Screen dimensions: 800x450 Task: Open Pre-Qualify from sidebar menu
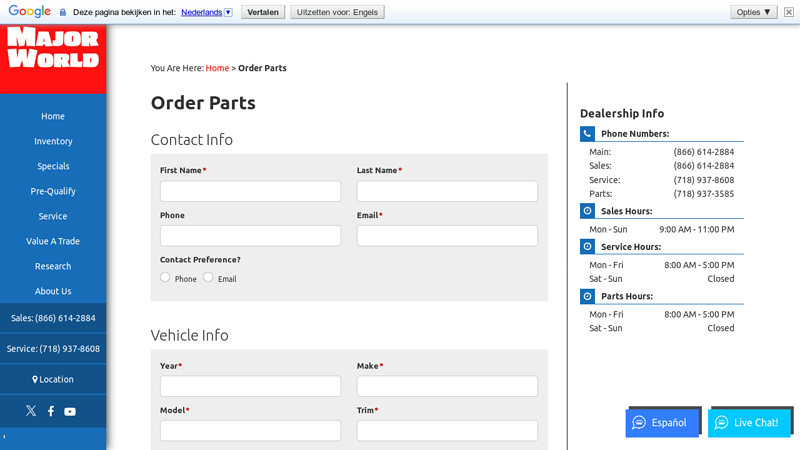53,191
